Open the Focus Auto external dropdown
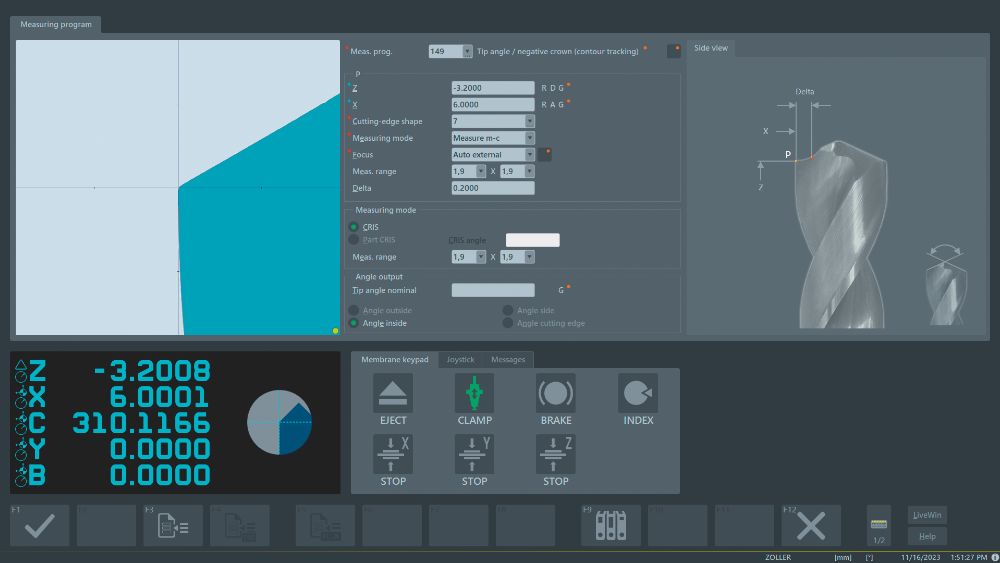 (529, 155)
